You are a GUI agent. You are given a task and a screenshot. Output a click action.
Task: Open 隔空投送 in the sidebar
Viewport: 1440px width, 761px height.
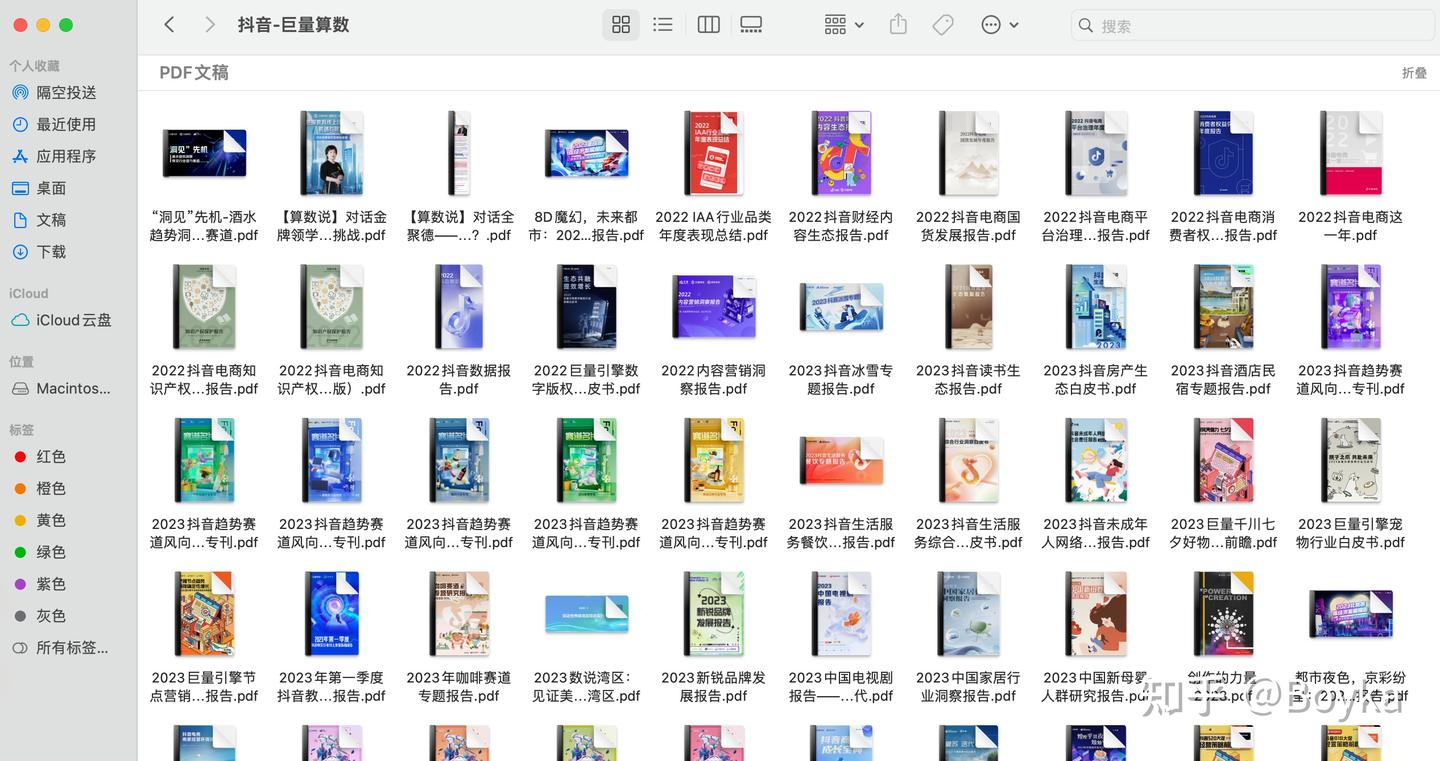[68, 92]
